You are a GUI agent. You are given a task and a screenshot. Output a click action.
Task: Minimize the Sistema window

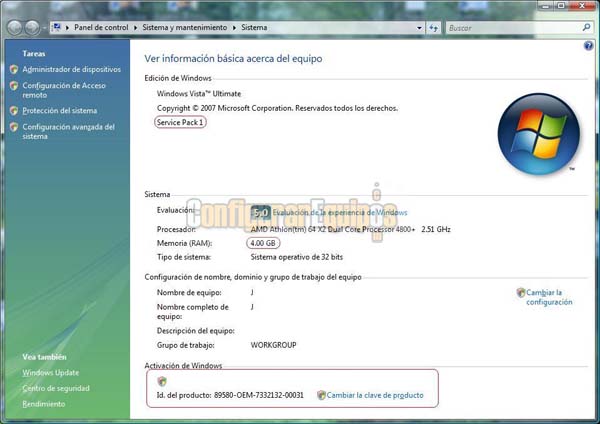pyautogui.click(x=545, y=5)
